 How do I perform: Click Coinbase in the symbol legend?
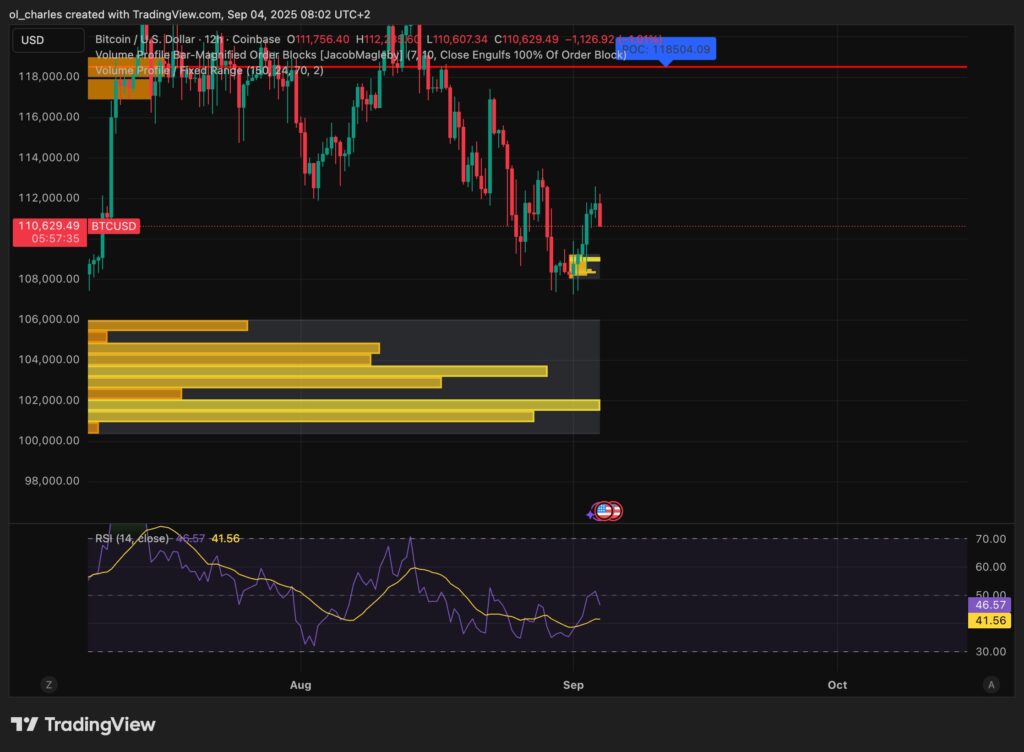tap(254, 39)
